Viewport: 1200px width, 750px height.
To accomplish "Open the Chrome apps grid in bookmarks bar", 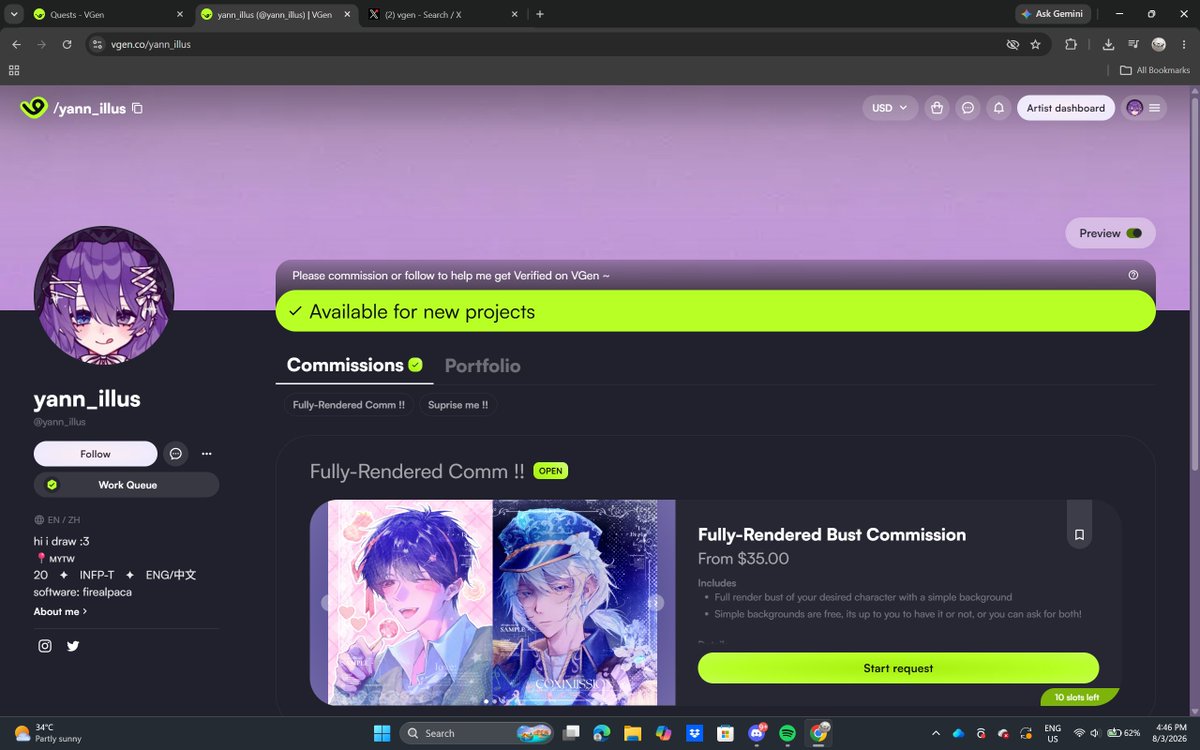I will pos(14,70).
